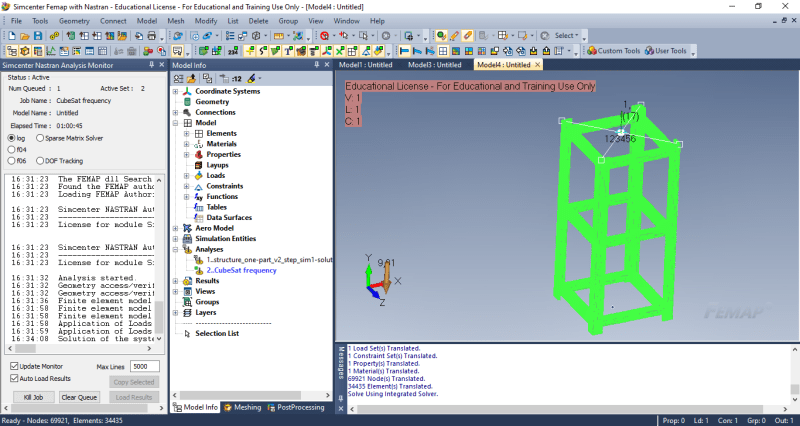Click the Kill Job button
This screenshot has height=426, width=800.
point(33,397)
